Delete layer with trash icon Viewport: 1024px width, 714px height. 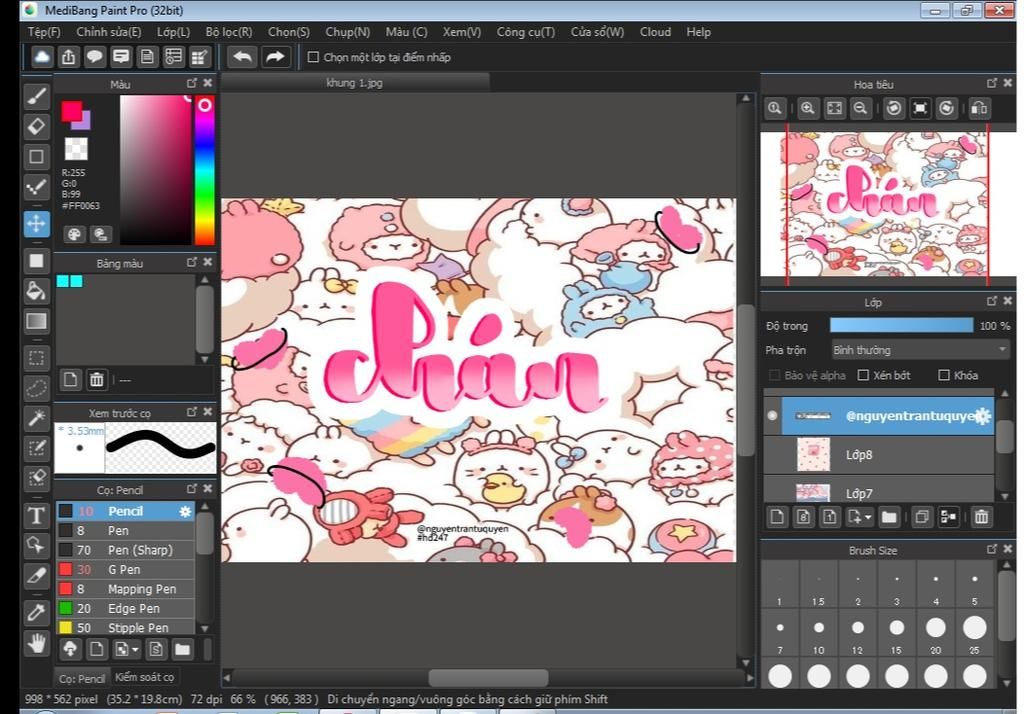pyautogui.click(x=981, y=517)
